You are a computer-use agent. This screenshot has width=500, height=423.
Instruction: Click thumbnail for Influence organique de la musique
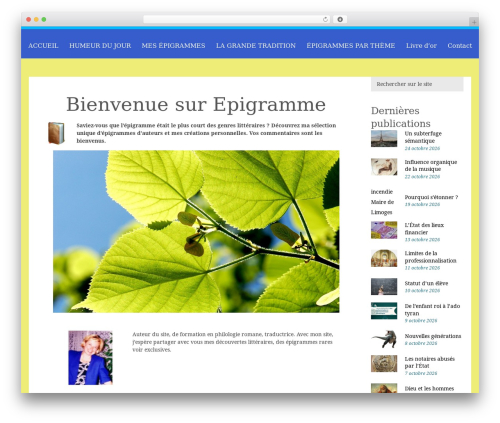tap(384, 166)
